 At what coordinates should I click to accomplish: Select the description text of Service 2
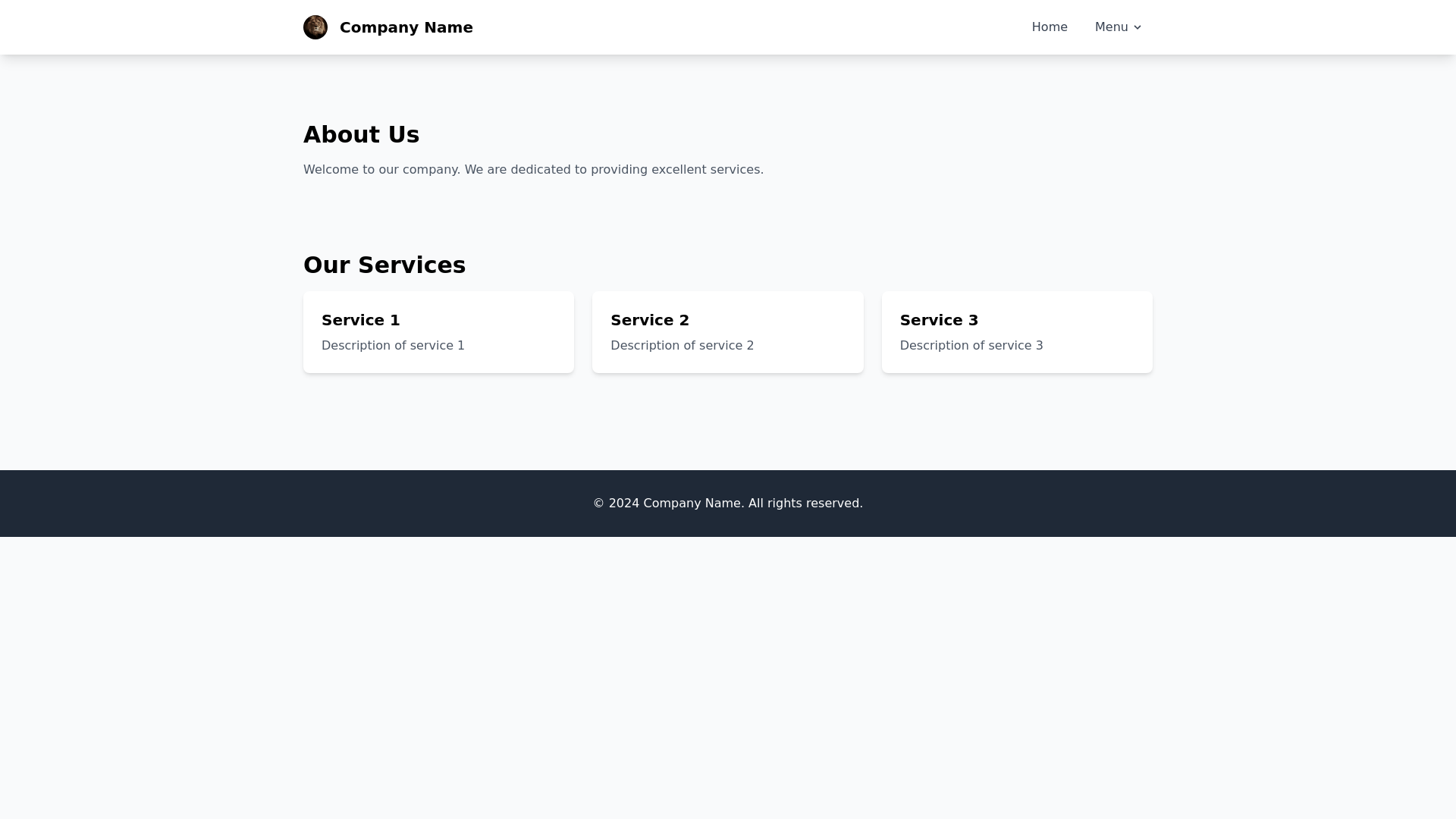click(682, 345)
